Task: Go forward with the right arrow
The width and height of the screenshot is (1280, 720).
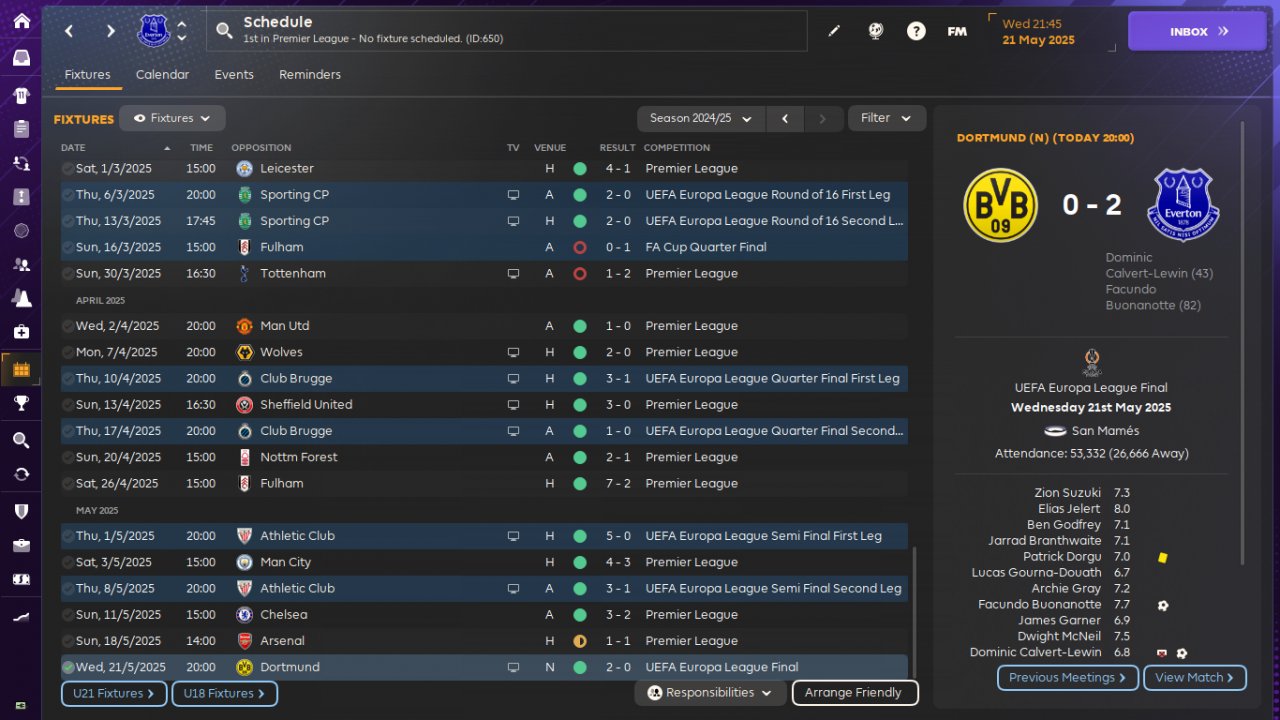Action: (x=110, y=31)
